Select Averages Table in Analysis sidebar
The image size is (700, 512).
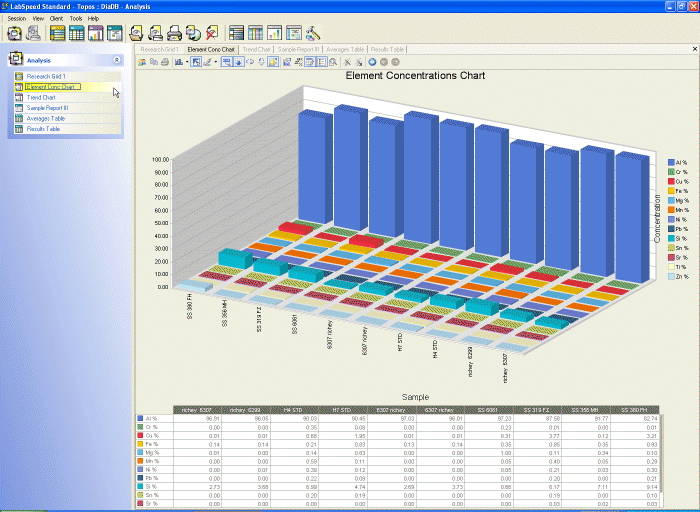[46, 118]
